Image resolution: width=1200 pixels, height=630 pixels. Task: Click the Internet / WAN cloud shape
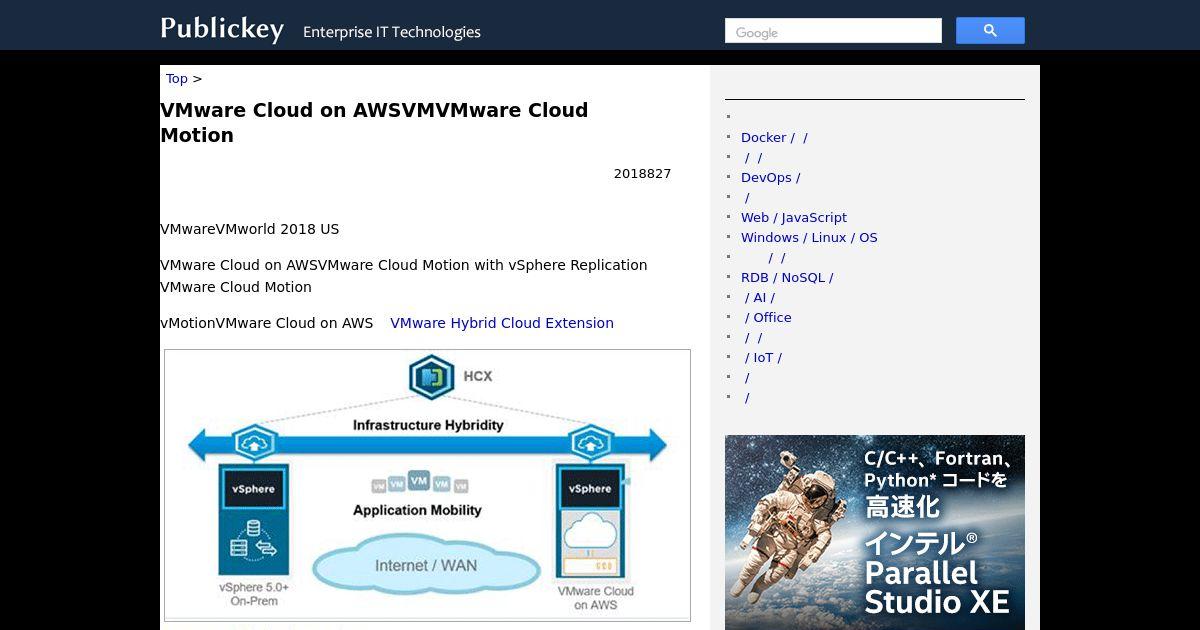tap(426, 566)
